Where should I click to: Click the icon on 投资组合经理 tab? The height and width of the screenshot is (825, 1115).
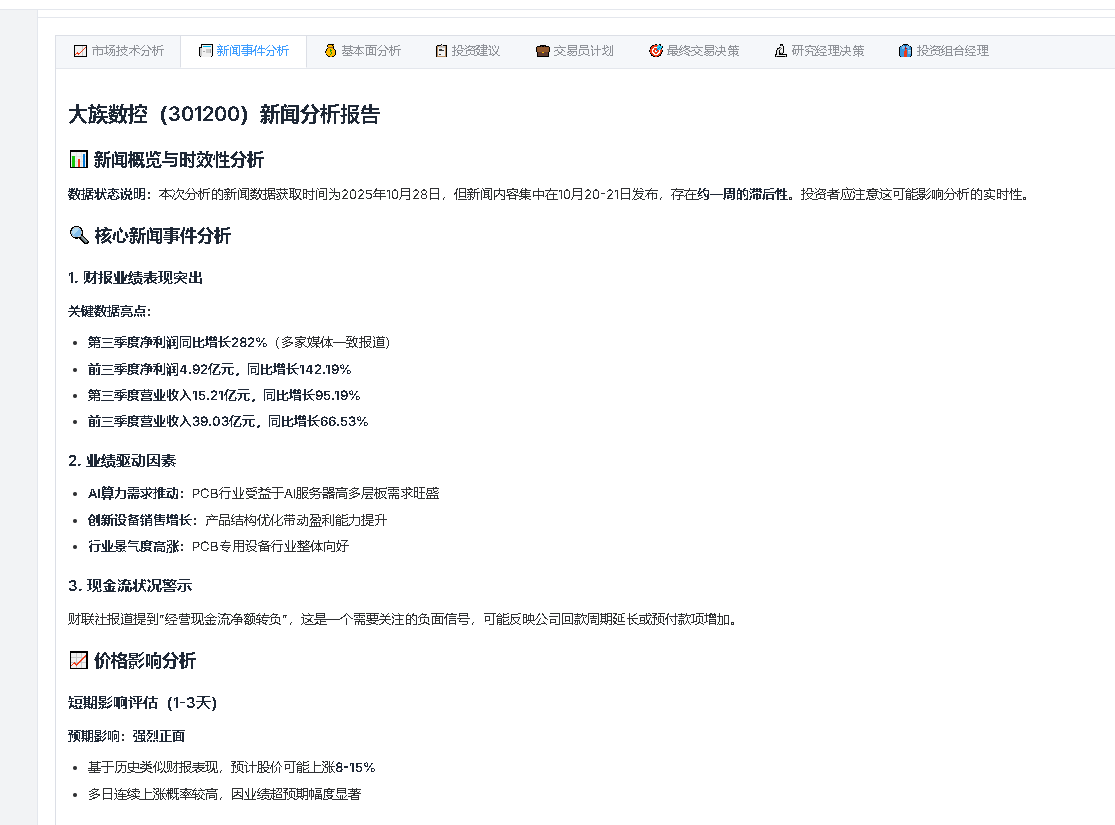905,51
